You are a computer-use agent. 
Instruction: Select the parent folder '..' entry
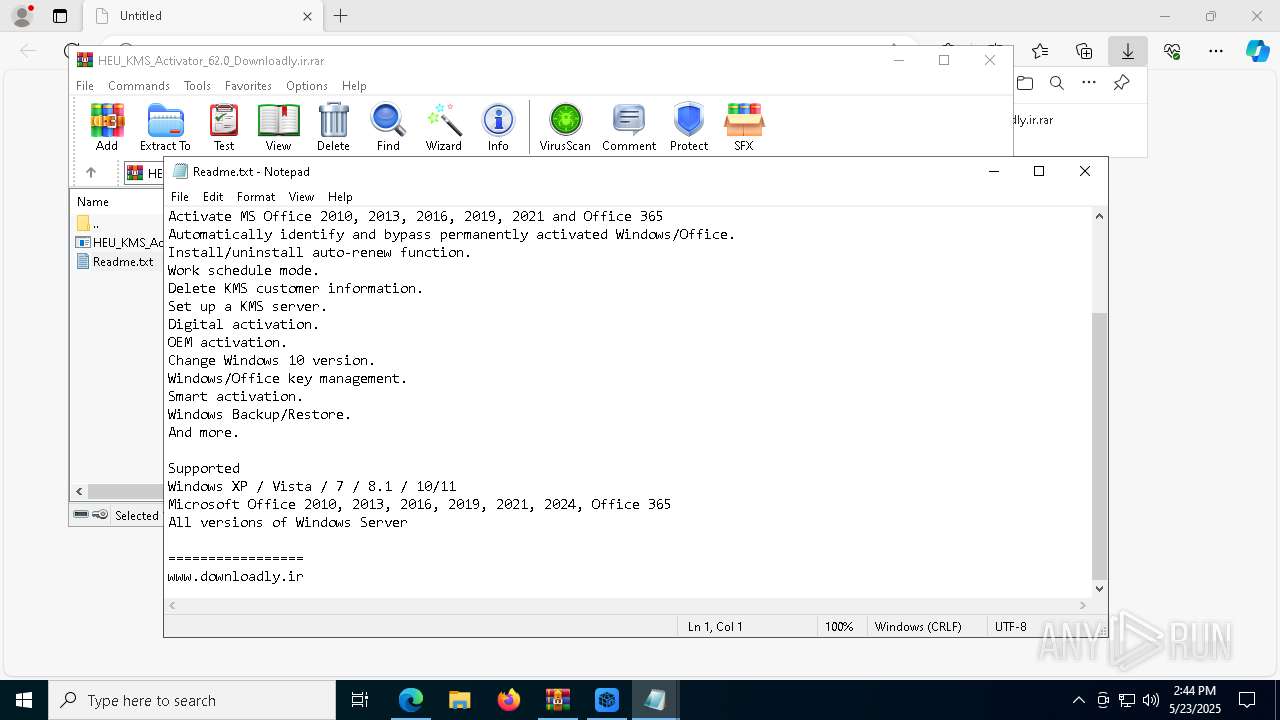click(88, 223)
